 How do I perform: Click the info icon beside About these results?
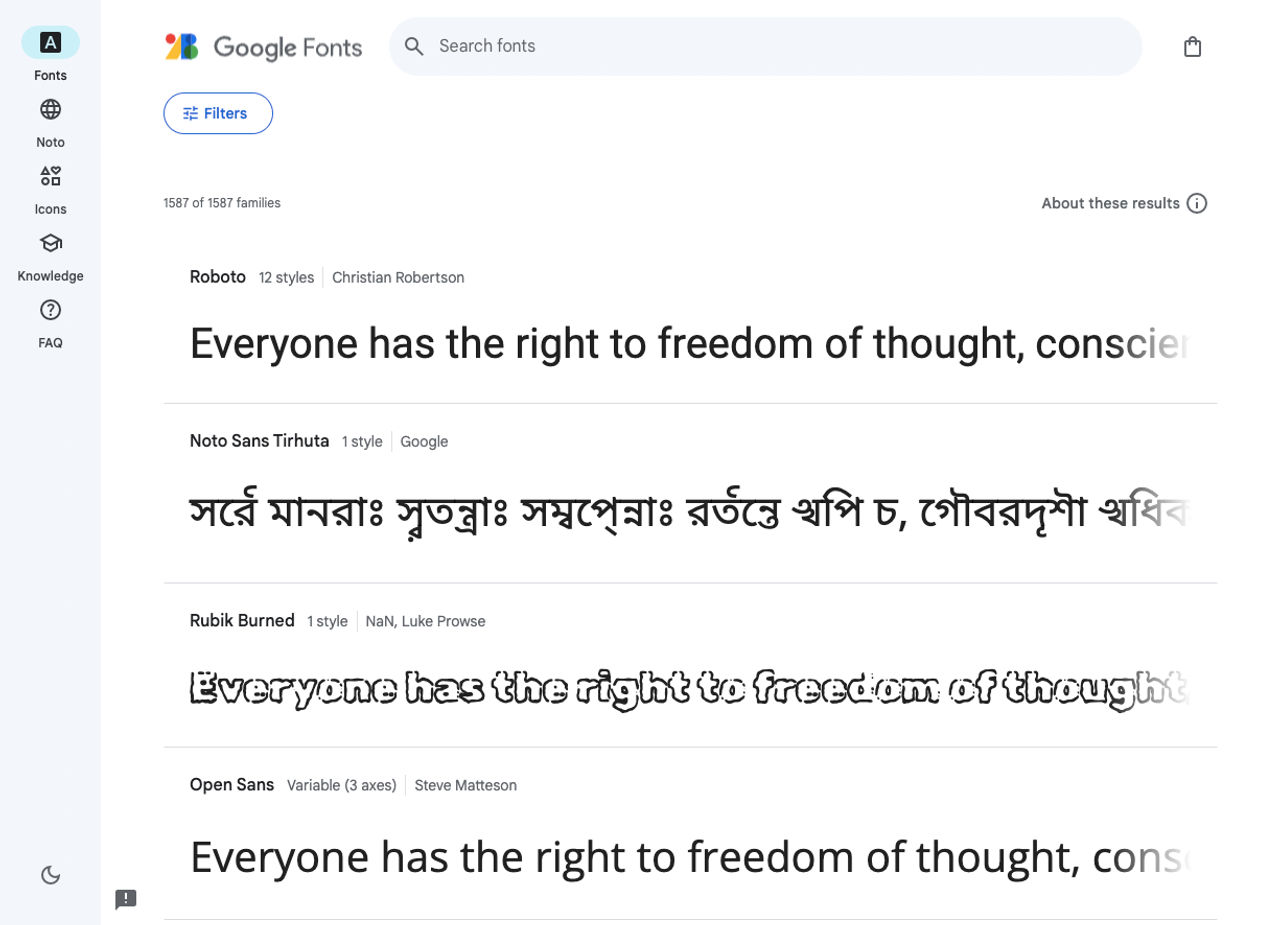pos(1197,203)
